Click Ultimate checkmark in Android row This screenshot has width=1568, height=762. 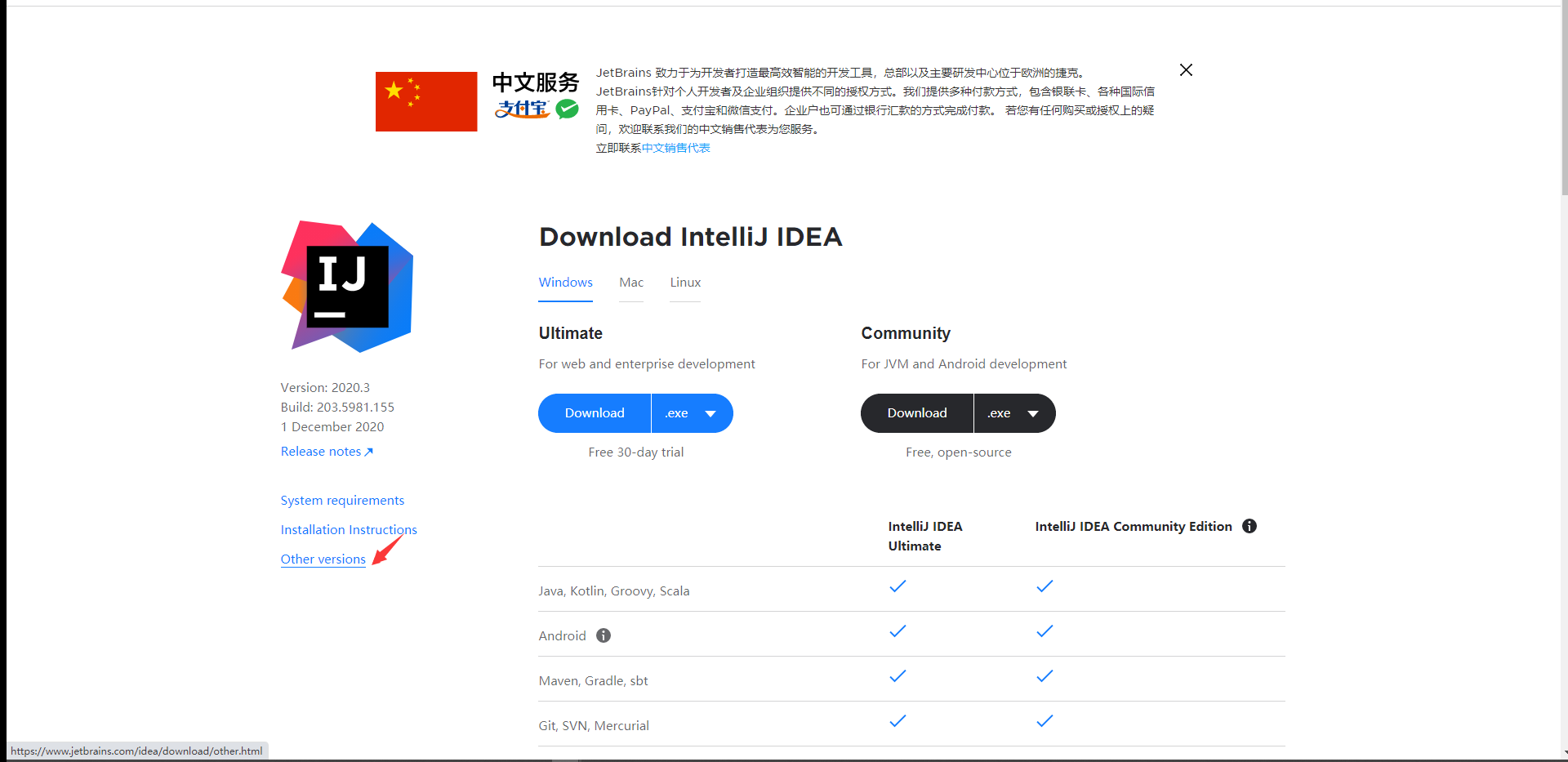[x=898, y=631]
